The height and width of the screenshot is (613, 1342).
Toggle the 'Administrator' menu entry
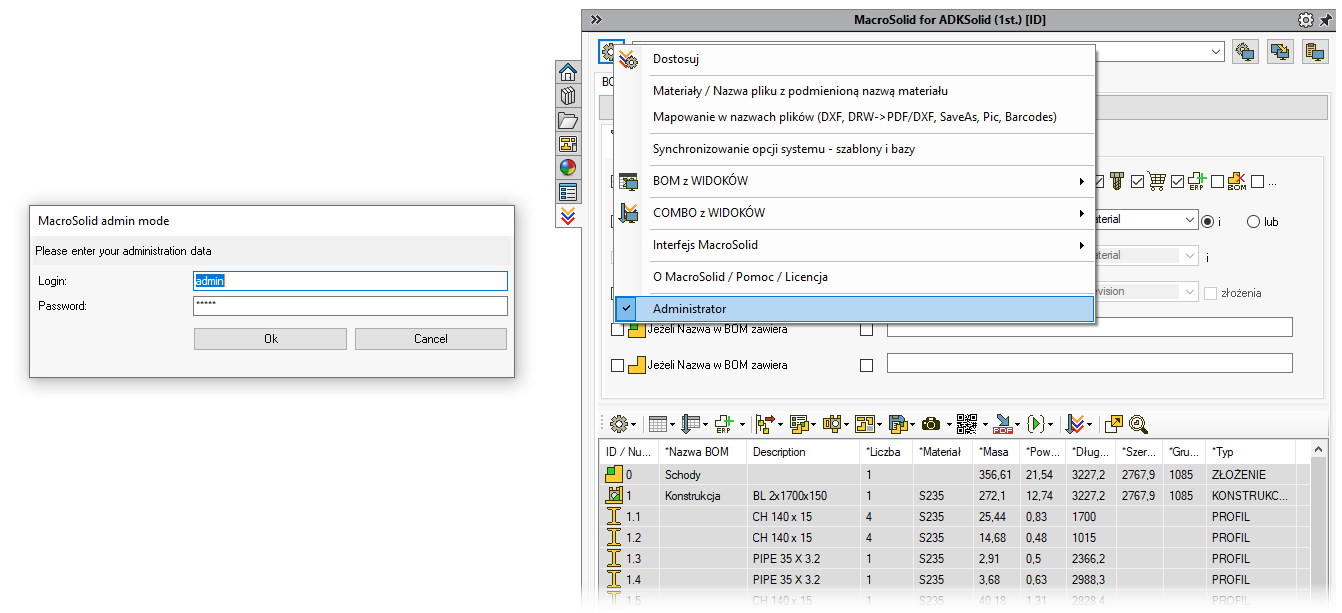(855, 309)
